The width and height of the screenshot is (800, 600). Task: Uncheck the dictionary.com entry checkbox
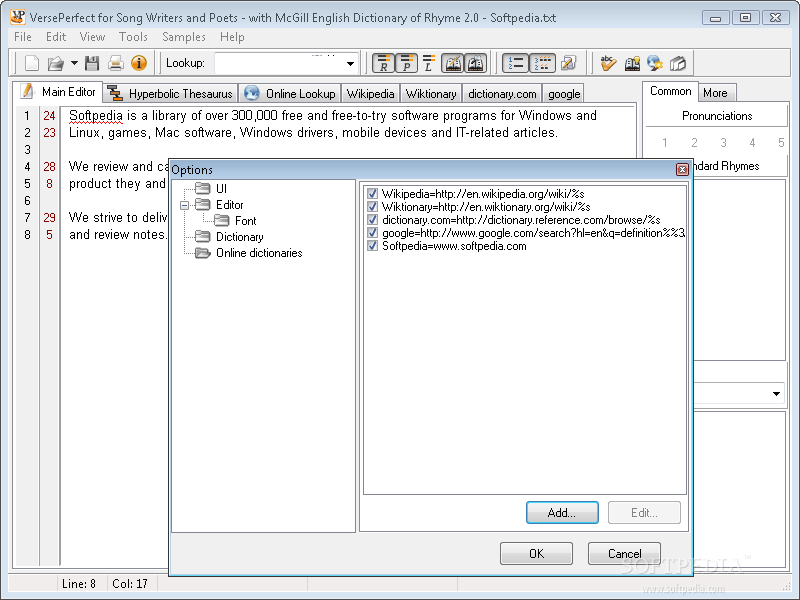pos(372,220)
